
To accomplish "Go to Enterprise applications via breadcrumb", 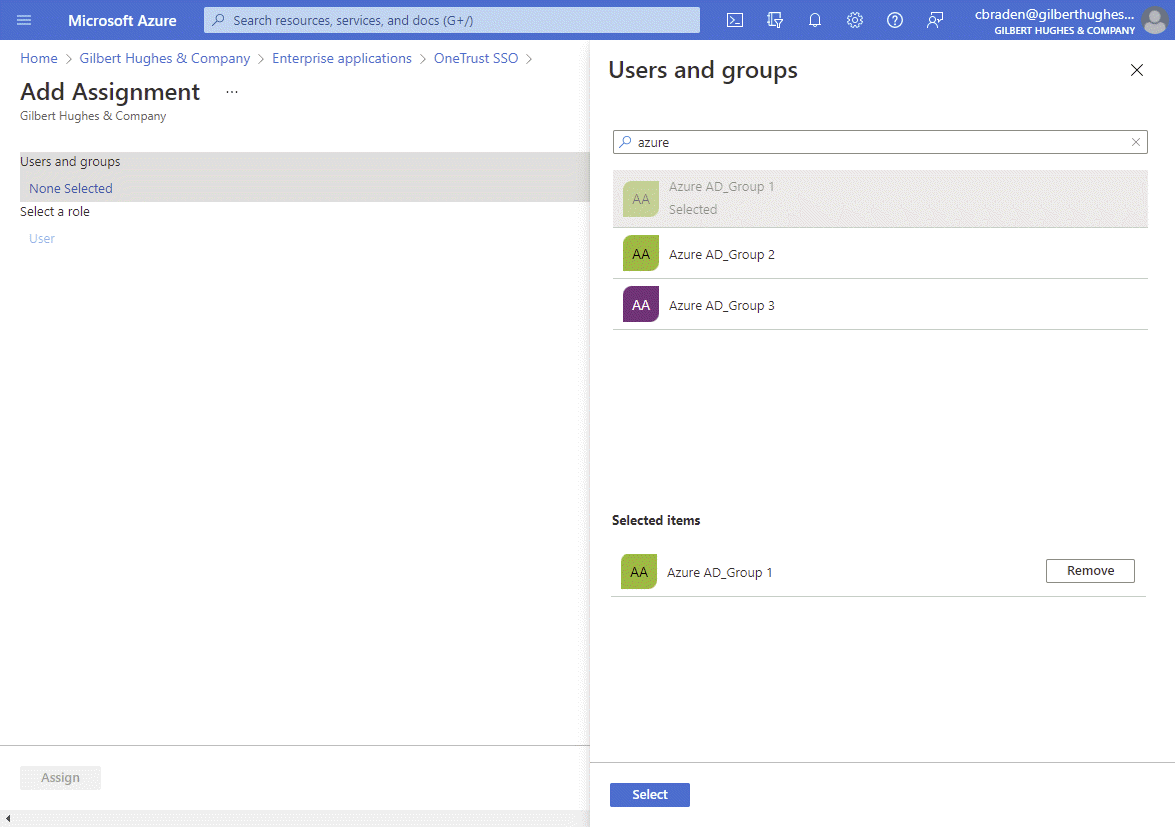I will (x=342, y=58).
